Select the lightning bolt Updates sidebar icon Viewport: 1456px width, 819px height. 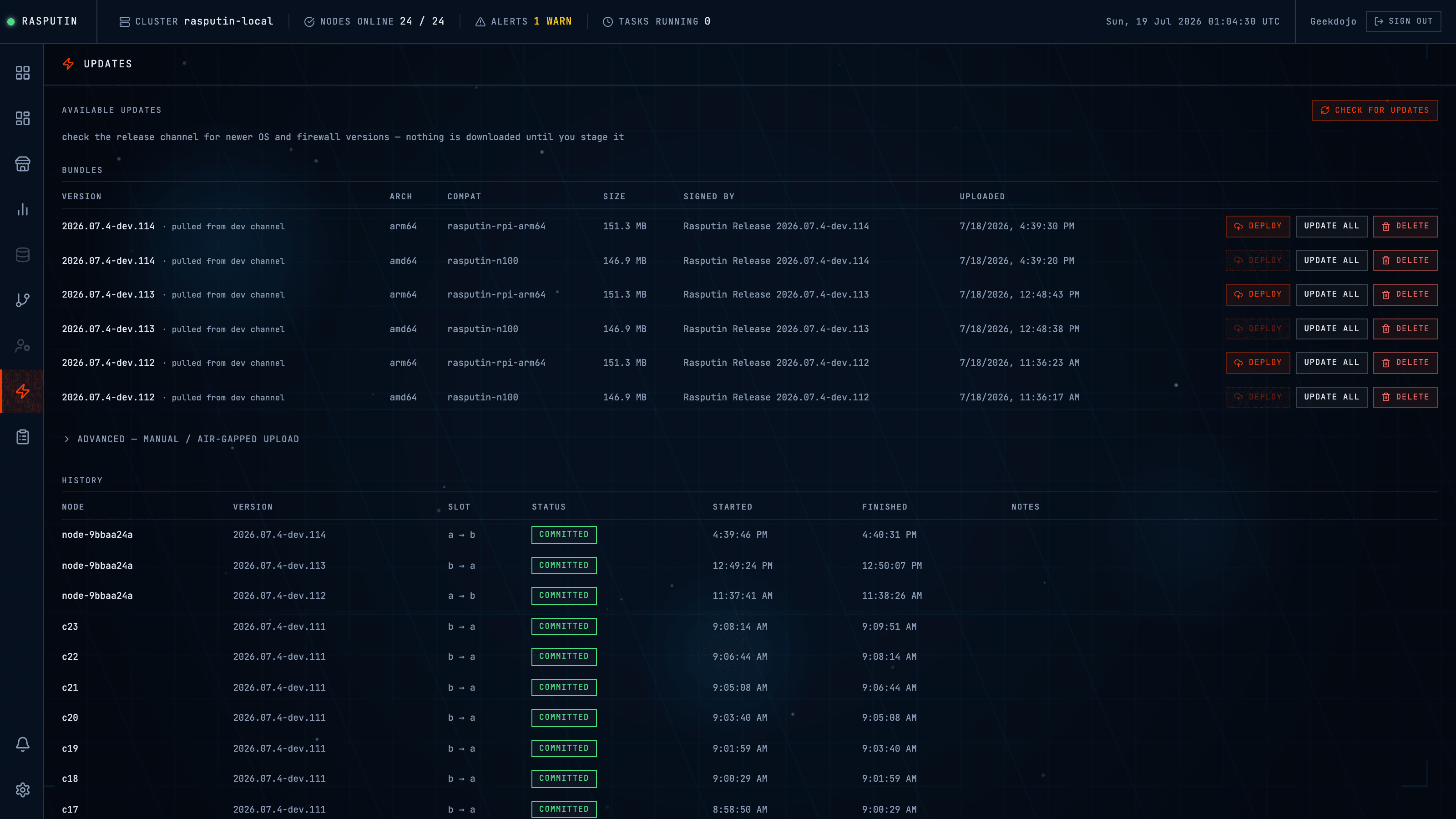[x=23, y=391]
